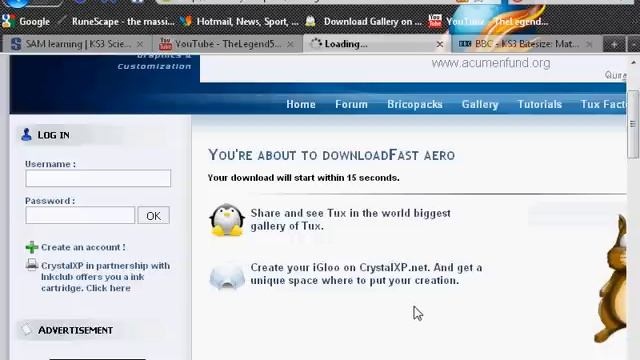
Task: Click the www.acumenfund.org ad link
Action: (491, 63)
